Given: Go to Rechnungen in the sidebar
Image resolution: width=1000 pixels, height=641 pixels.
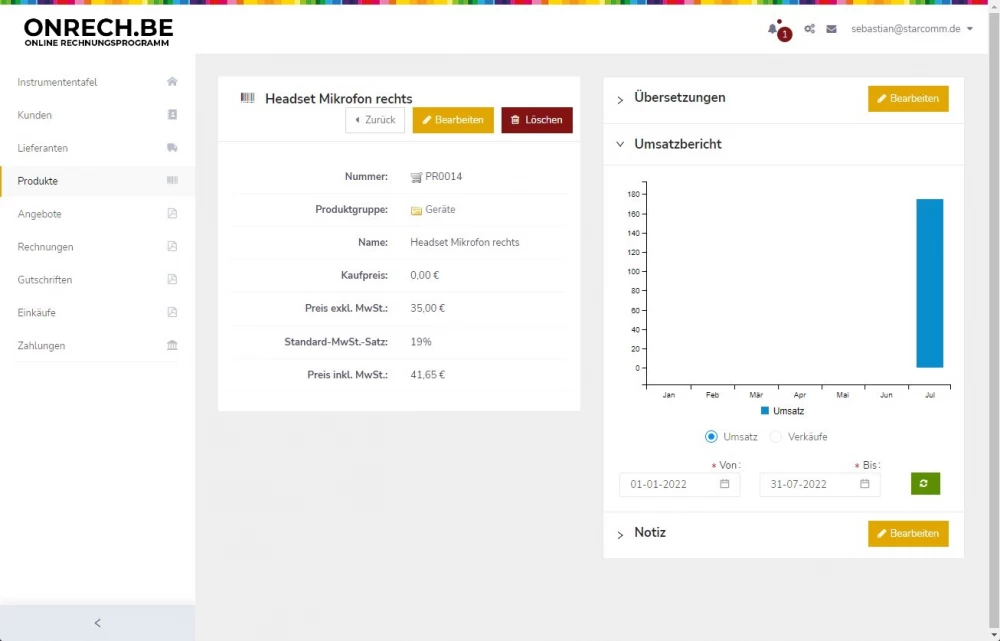Looking at the screenshot, I should [x=45, y=247].
